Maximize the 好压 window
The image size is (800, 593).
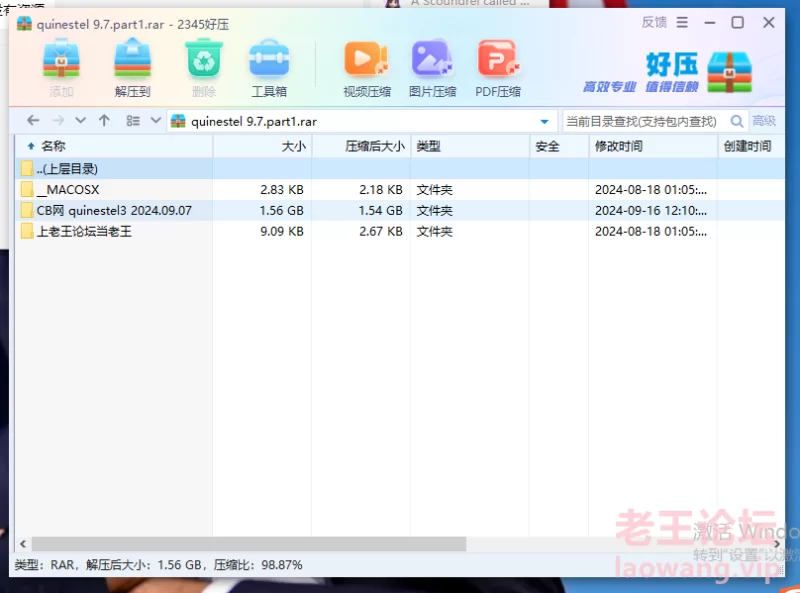(737, 22)
